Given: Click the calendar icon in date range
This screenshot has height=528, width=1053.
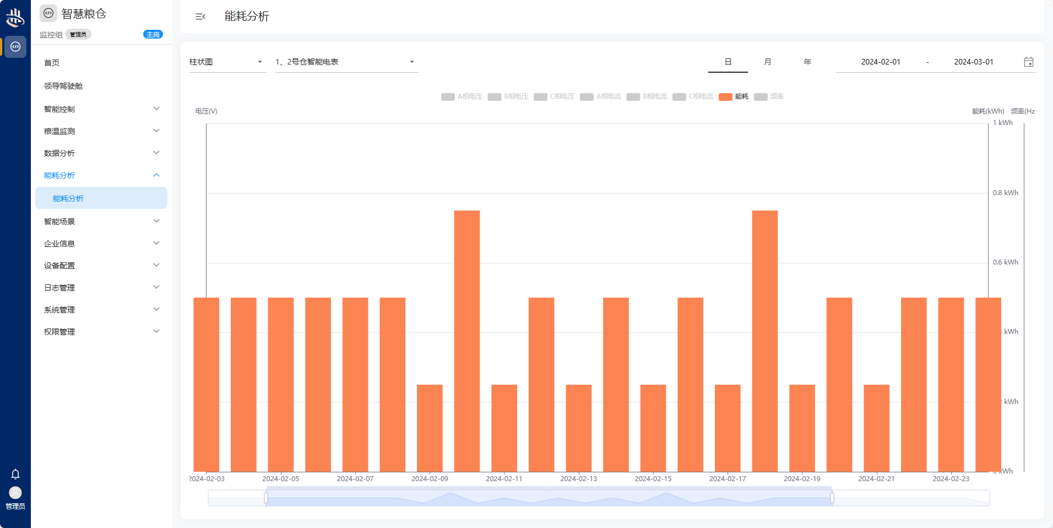Looking at the screenshot, I should pos(1028,62).
